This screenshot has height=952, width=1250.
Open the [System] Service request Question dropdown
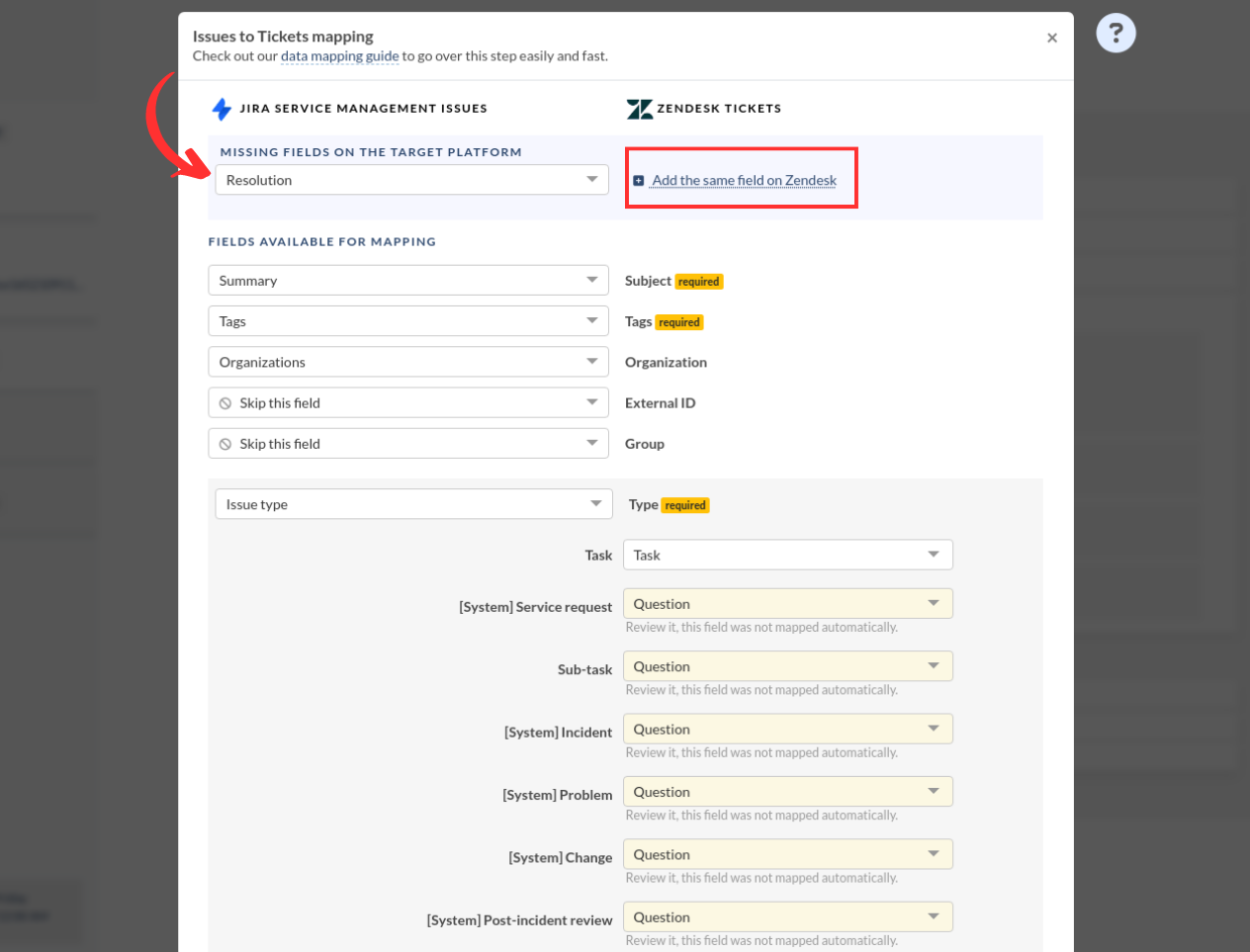coord(788,604)
